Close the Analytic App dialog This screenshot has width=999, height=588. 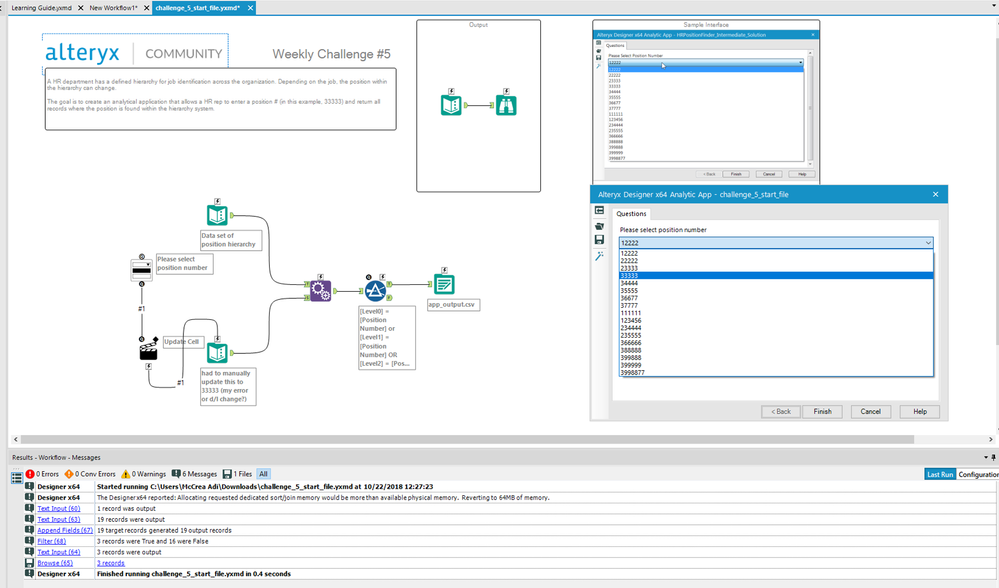click(x=935, y=194)
